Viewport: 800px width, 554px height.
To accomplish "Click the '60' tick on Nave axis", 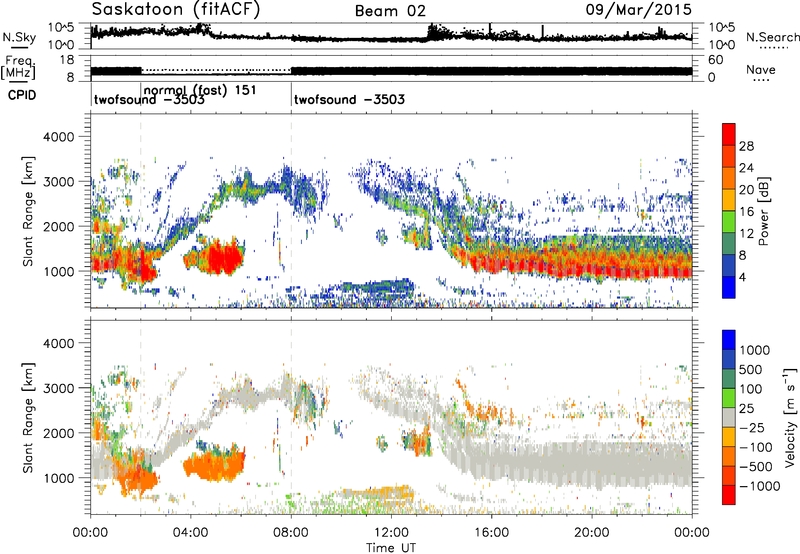I will click(715, 60).
